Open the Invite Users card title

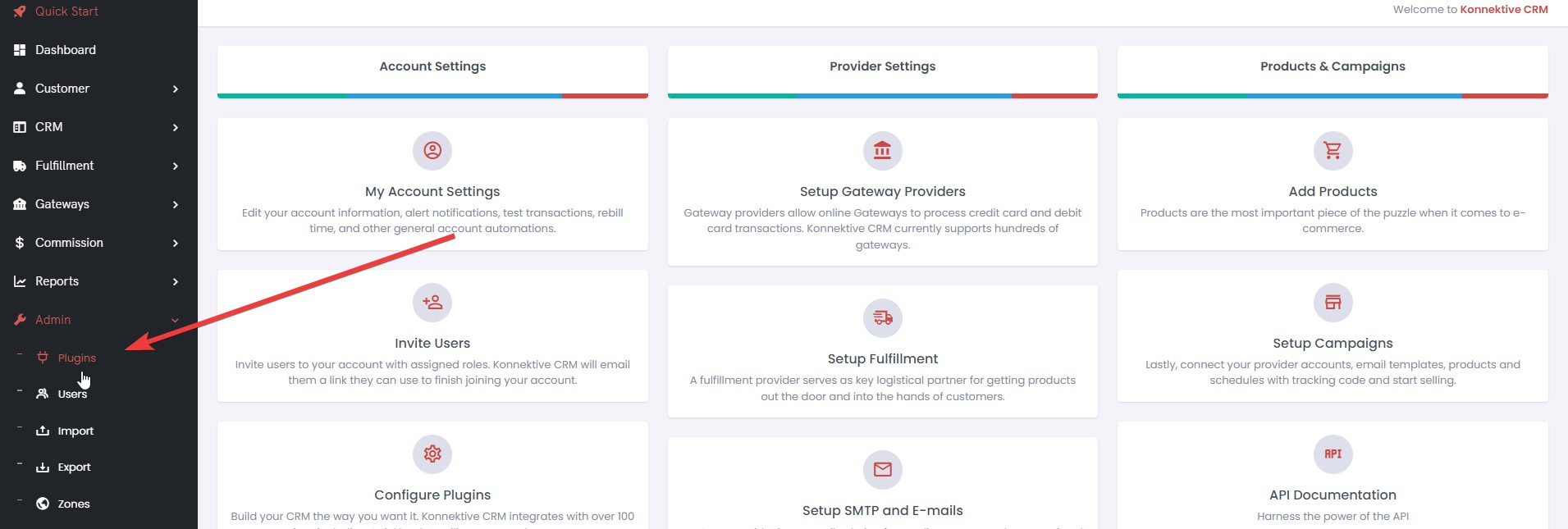(432, 343)
